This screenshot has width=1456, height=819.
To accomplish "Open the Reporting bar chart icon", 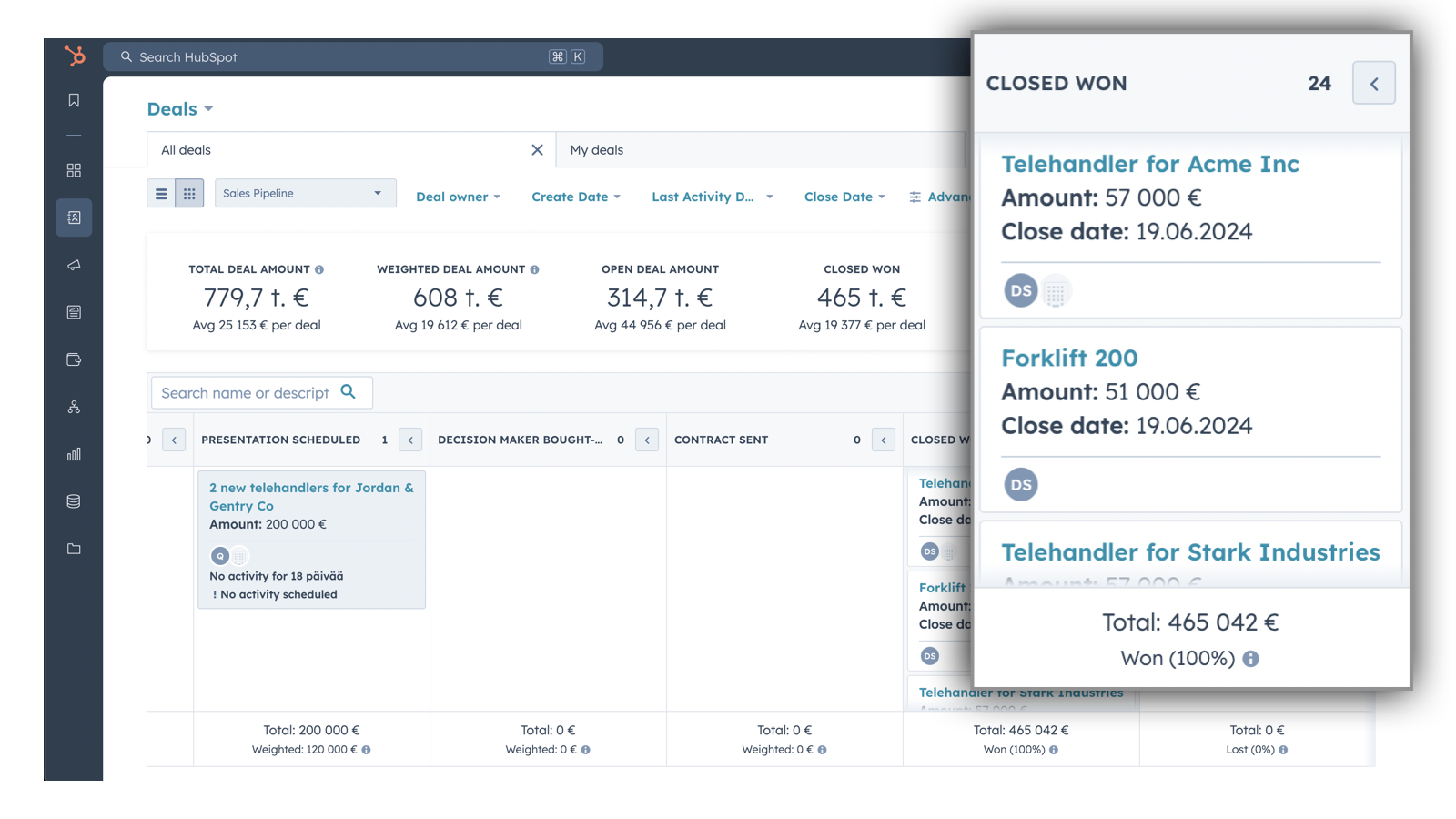I will click(74, 454).
